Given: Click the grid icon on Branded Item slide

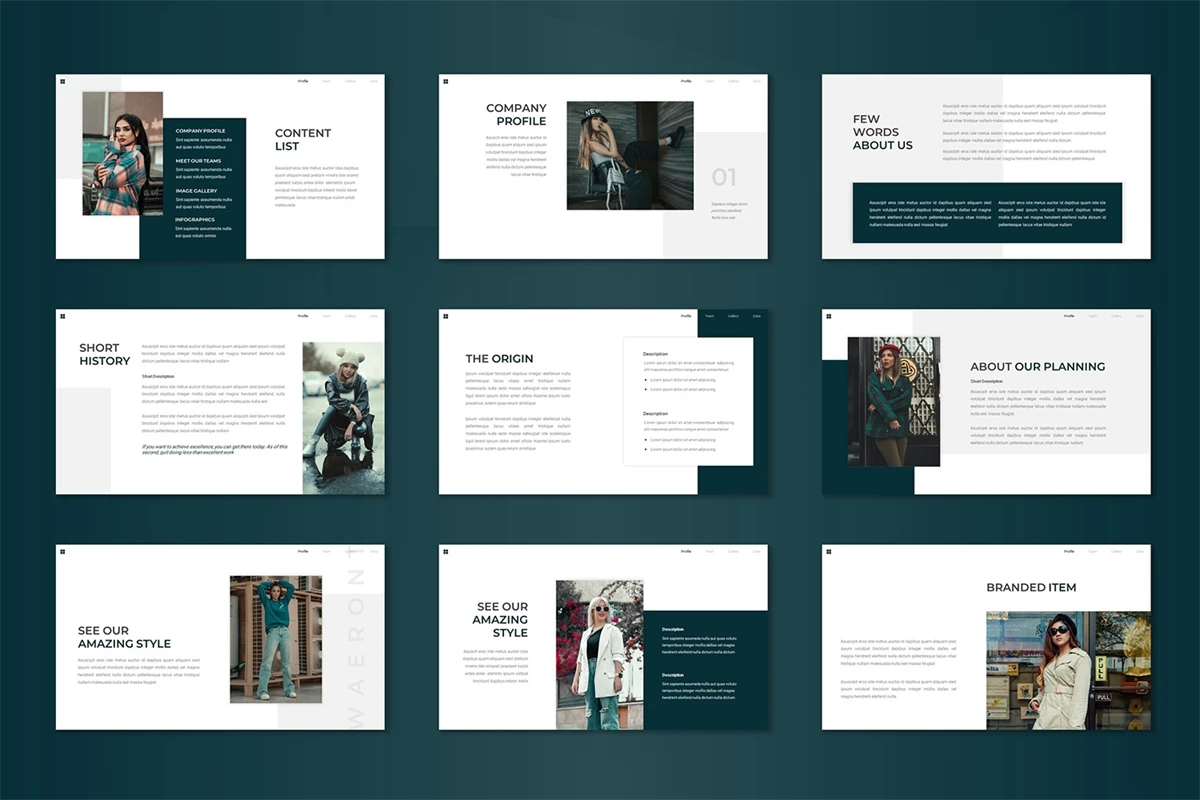Looking at the screenshot, I should coord(829,551).
